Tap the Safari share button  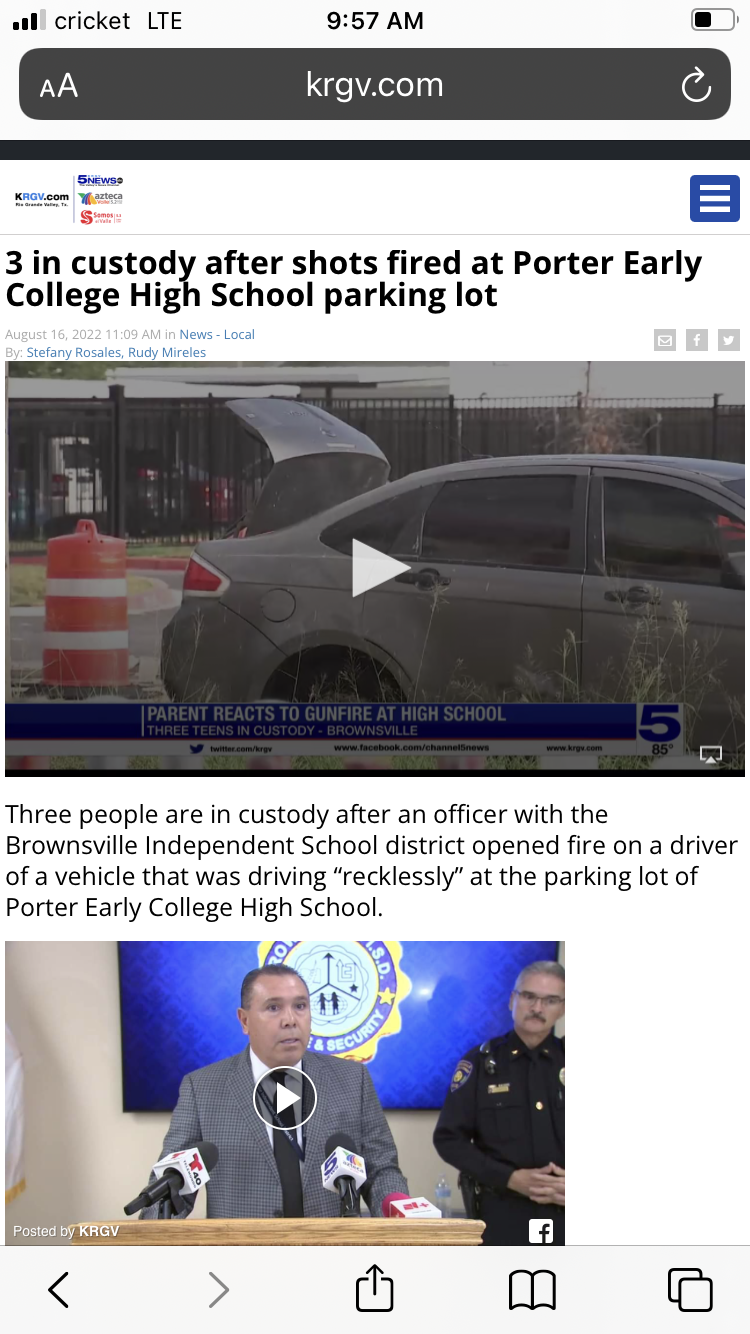point(375,1287)
